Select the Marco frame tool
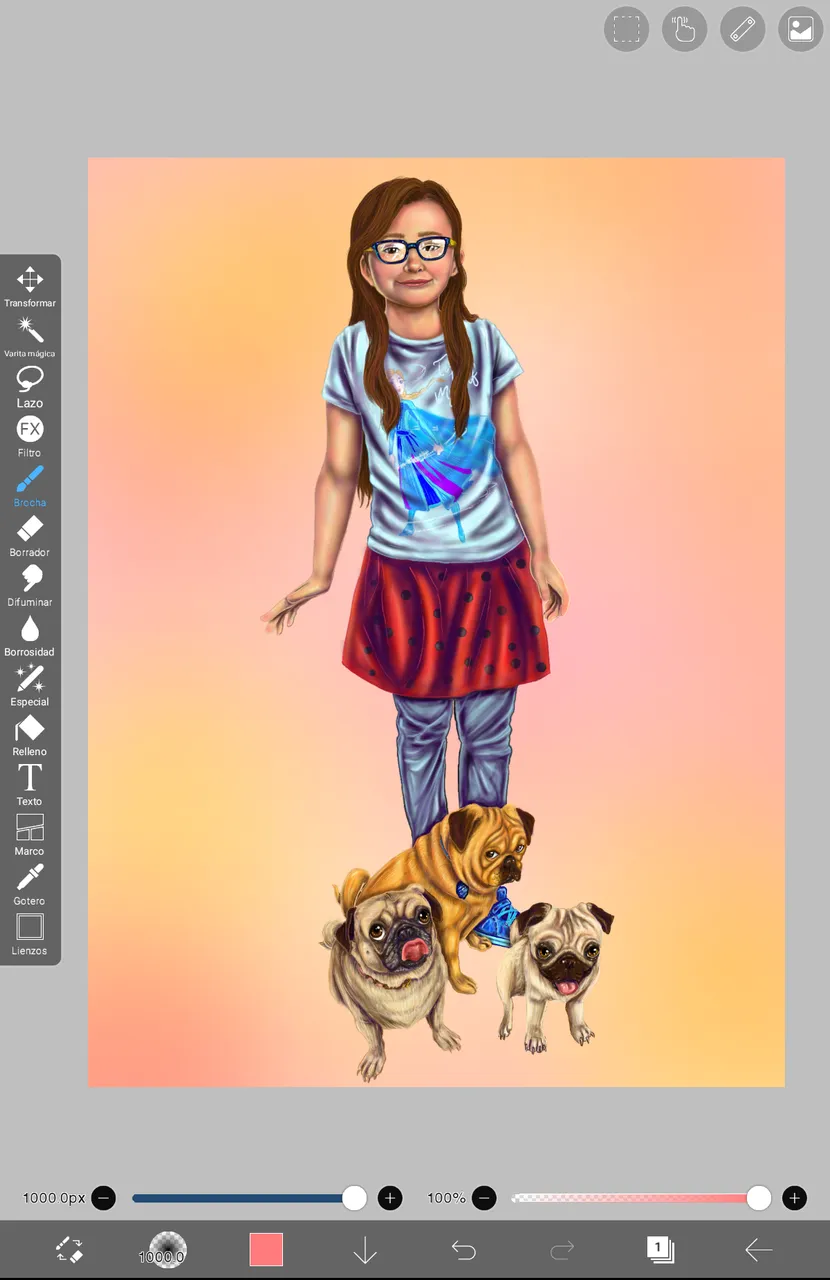 [x=30, y=836]
